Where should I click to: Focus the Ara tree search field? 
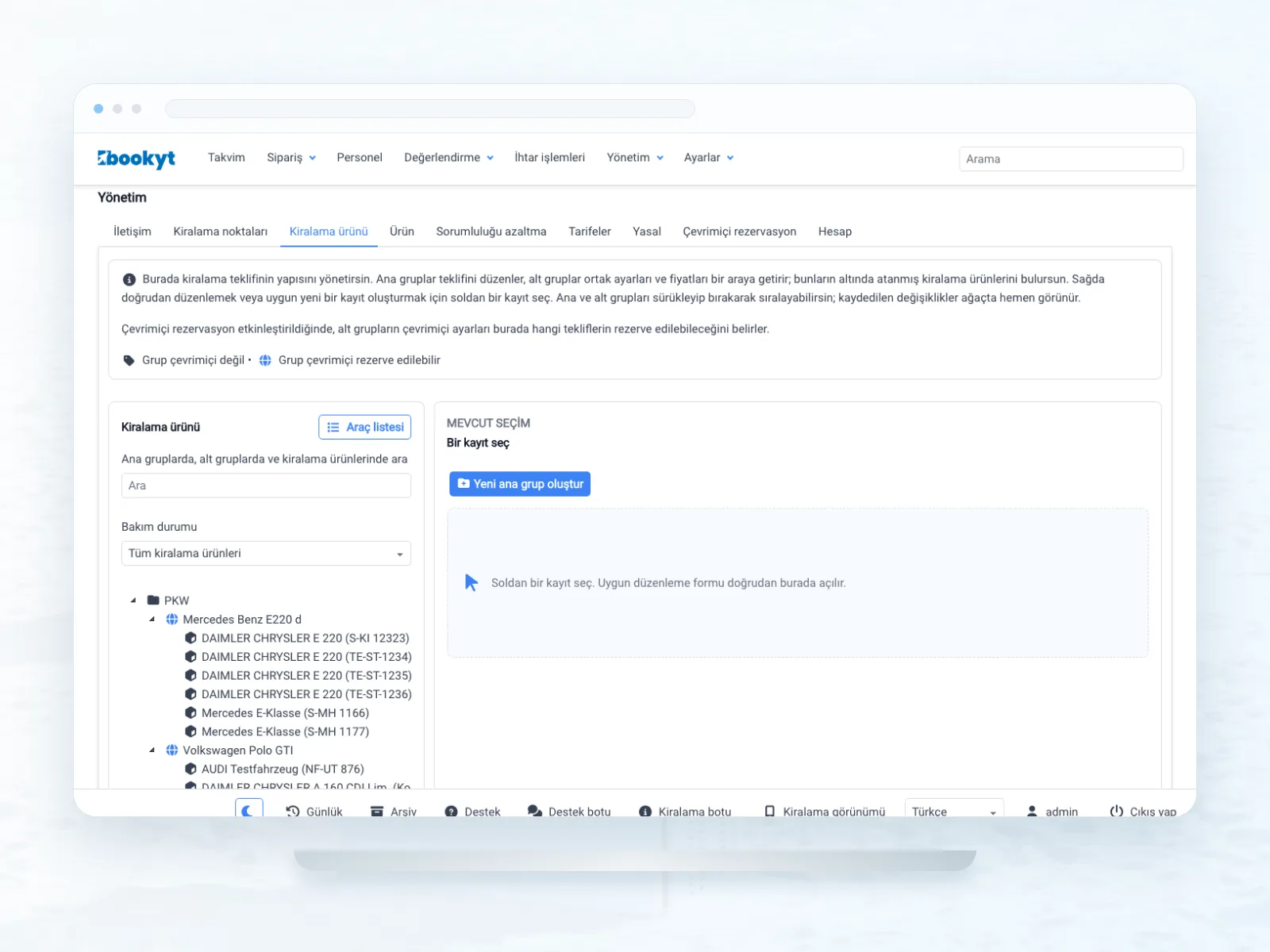(x=266, y=486)
